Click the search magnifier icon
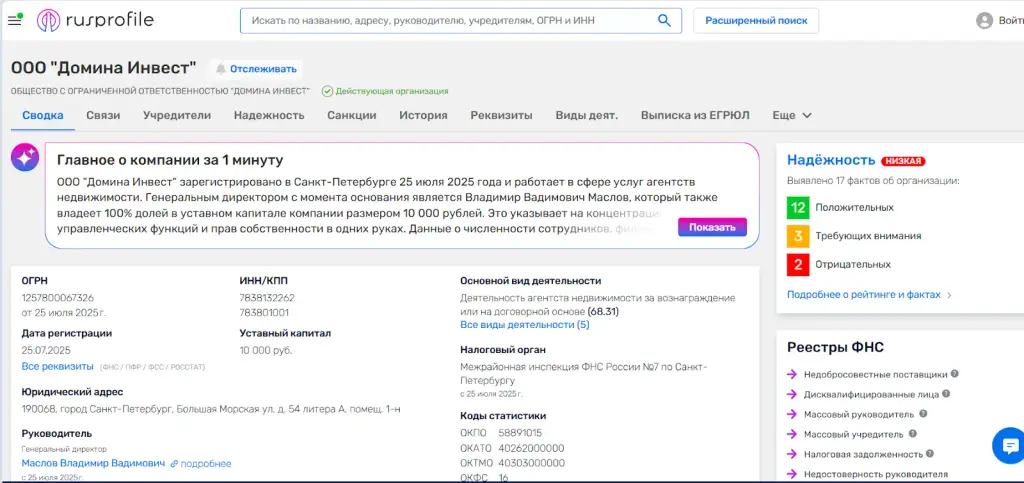 (x=664, y=20)
